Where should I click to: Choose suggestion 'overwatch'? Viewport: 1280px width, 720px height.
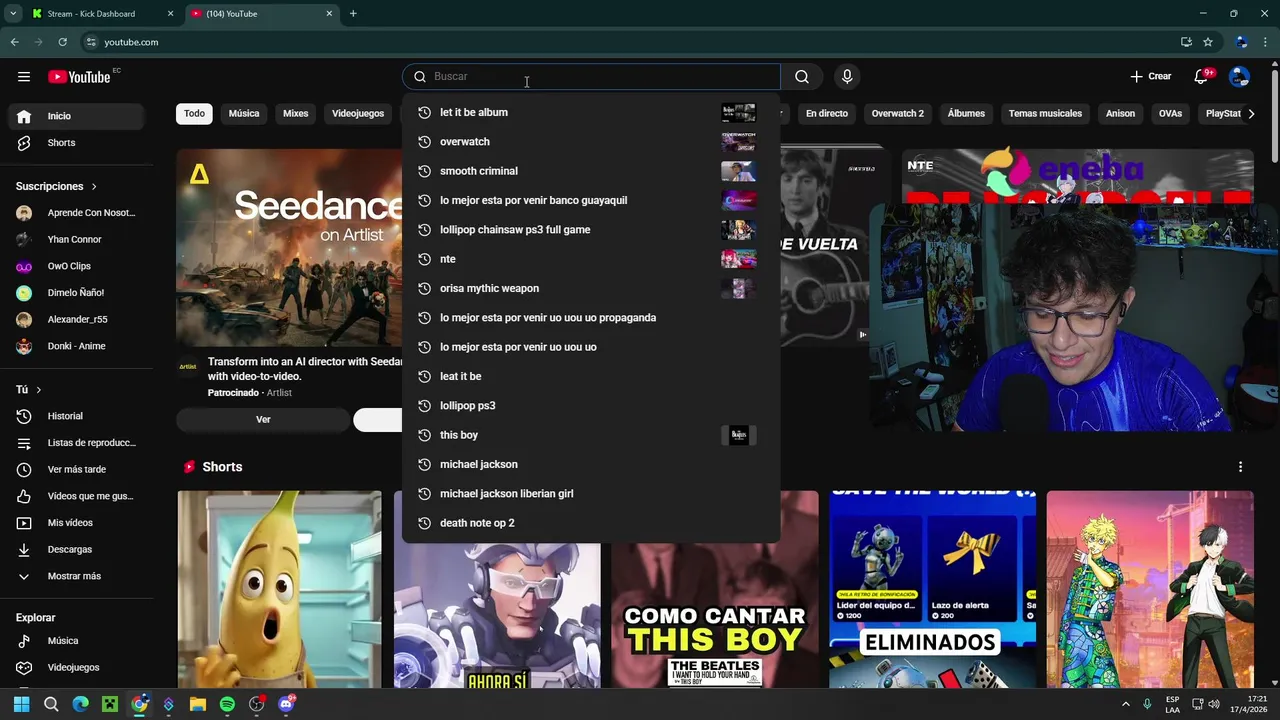(x=591, y=142)
